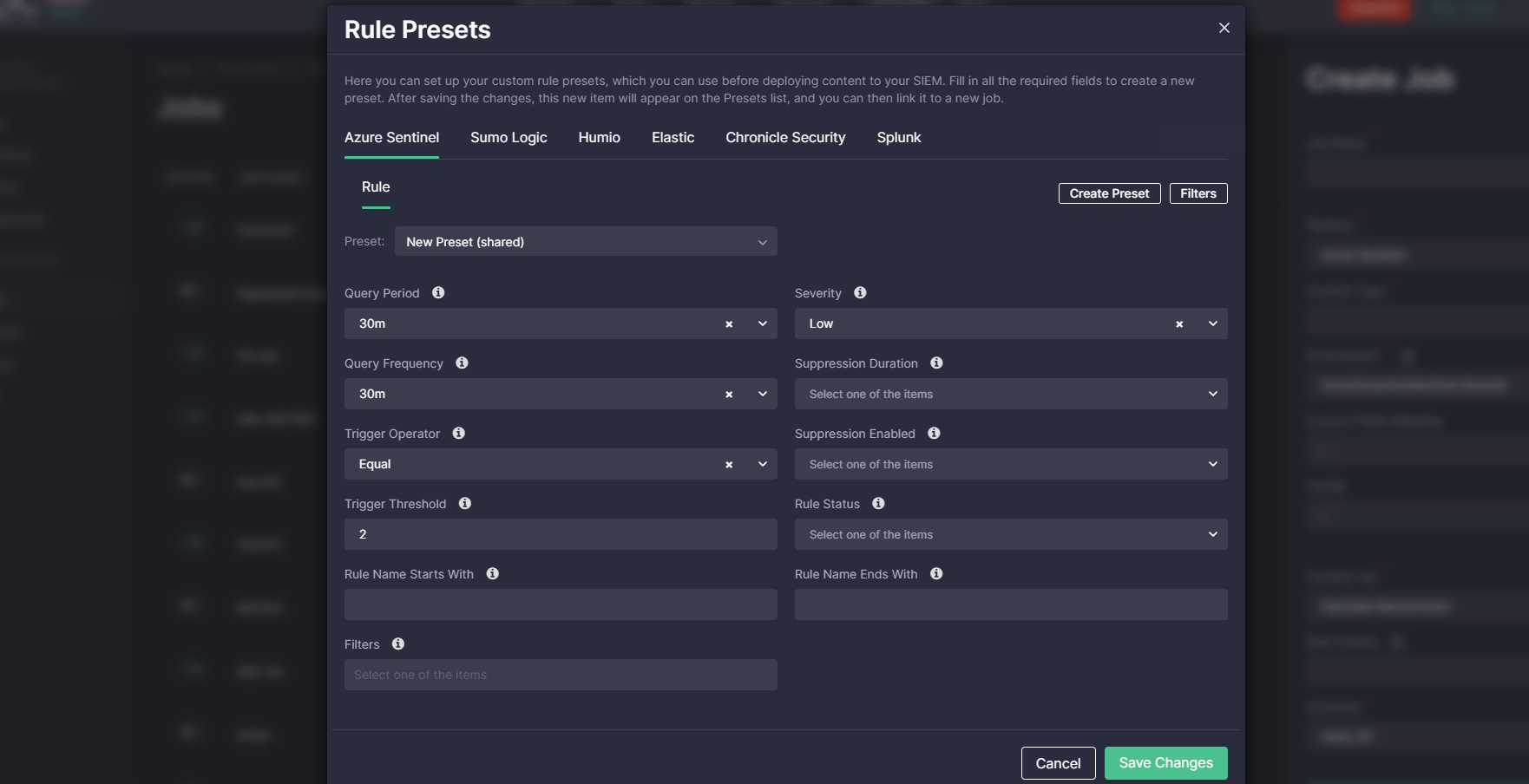Screen dimensions: 1529x784
Task: Clear the Trigger Operator Equal value
Action: (x=729, y=465)
